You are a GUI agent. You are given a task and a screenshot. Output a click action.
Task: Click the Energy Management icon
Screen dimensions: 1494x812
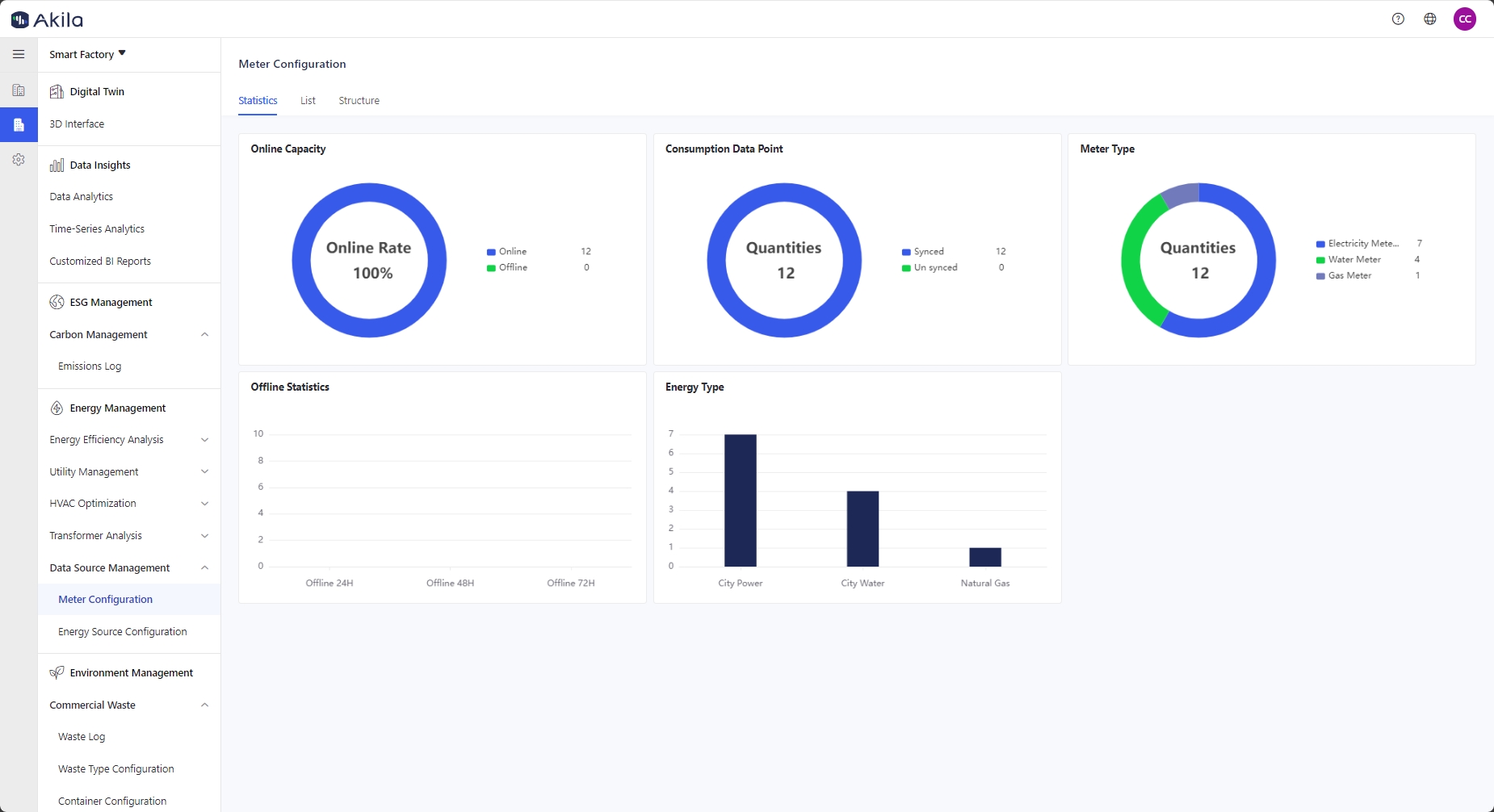point(57,408)
